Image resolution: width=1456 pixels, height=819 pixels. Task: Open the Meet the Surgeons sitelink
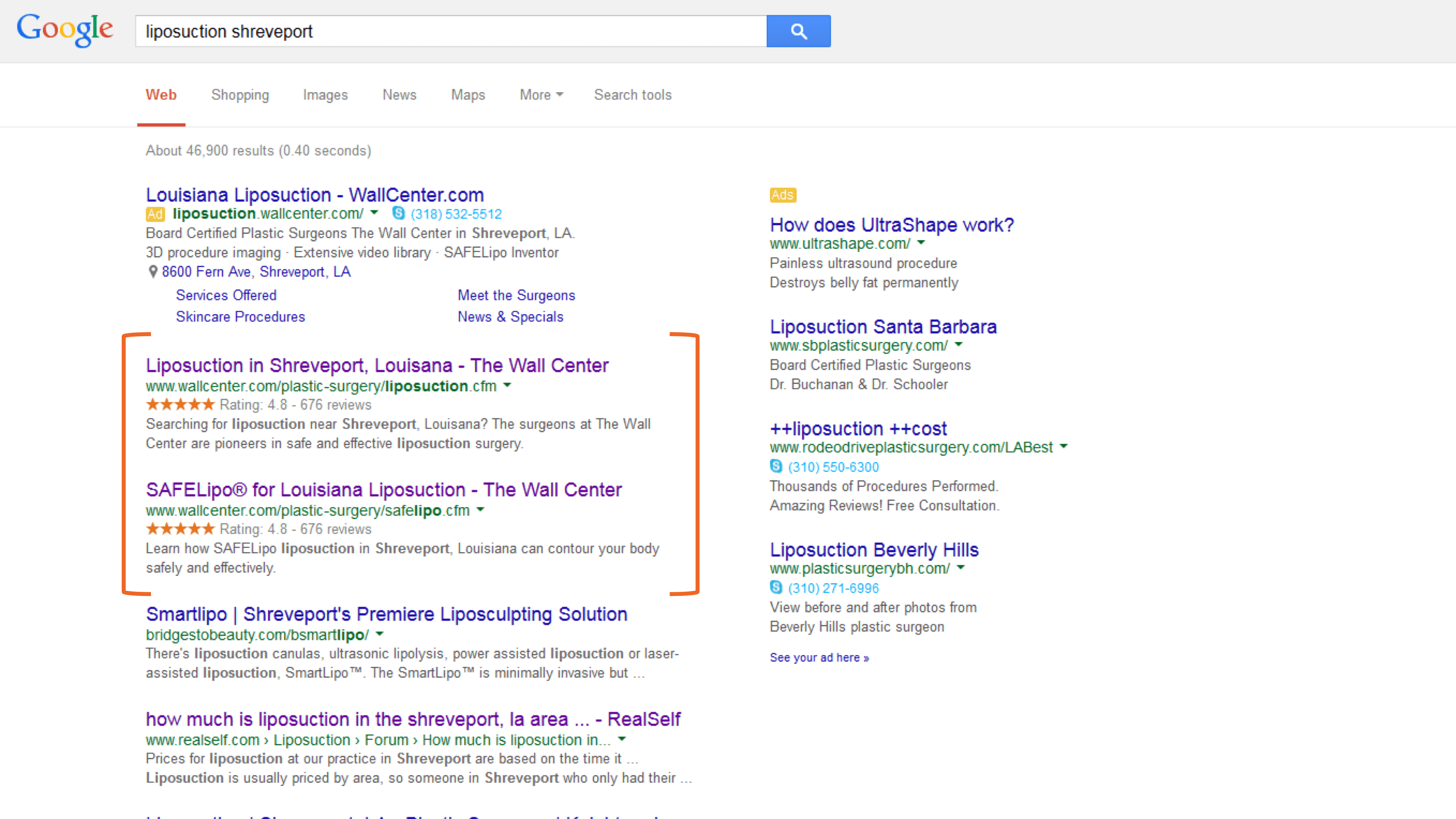(x=516, y=295)
